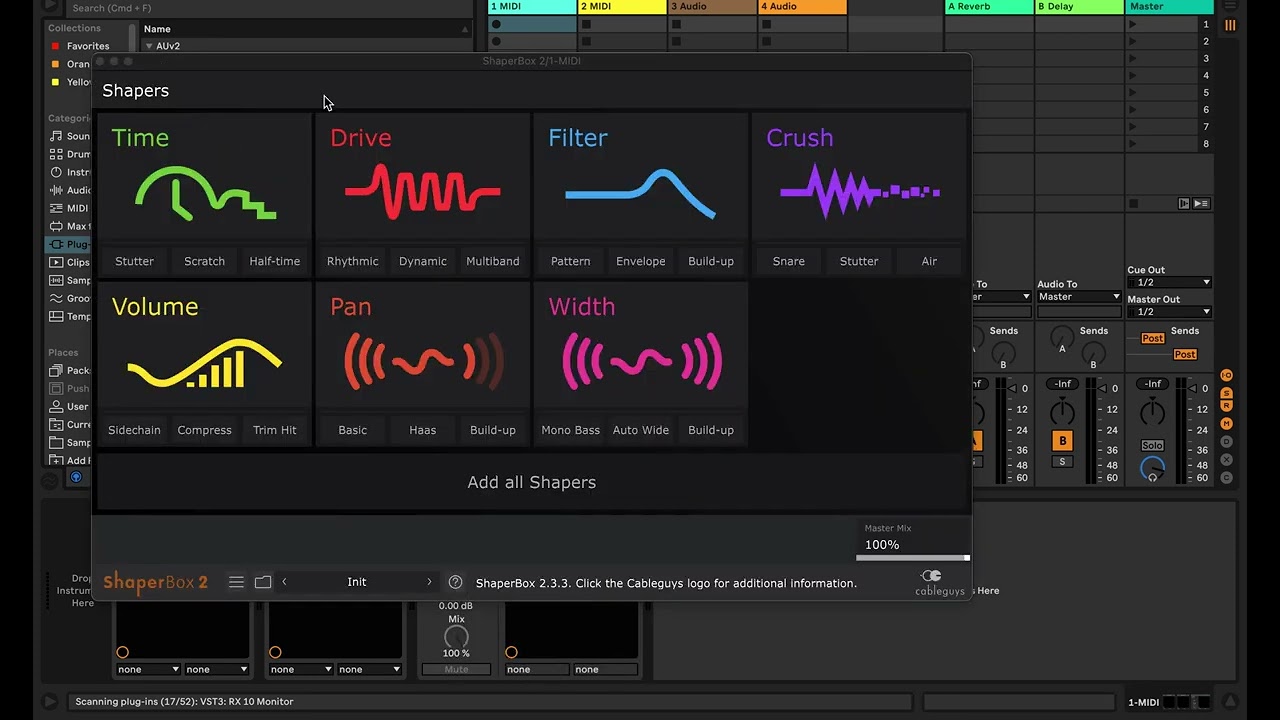
Task: Open second 'none' dropdown in device panel
Action: tap(216, 669)
